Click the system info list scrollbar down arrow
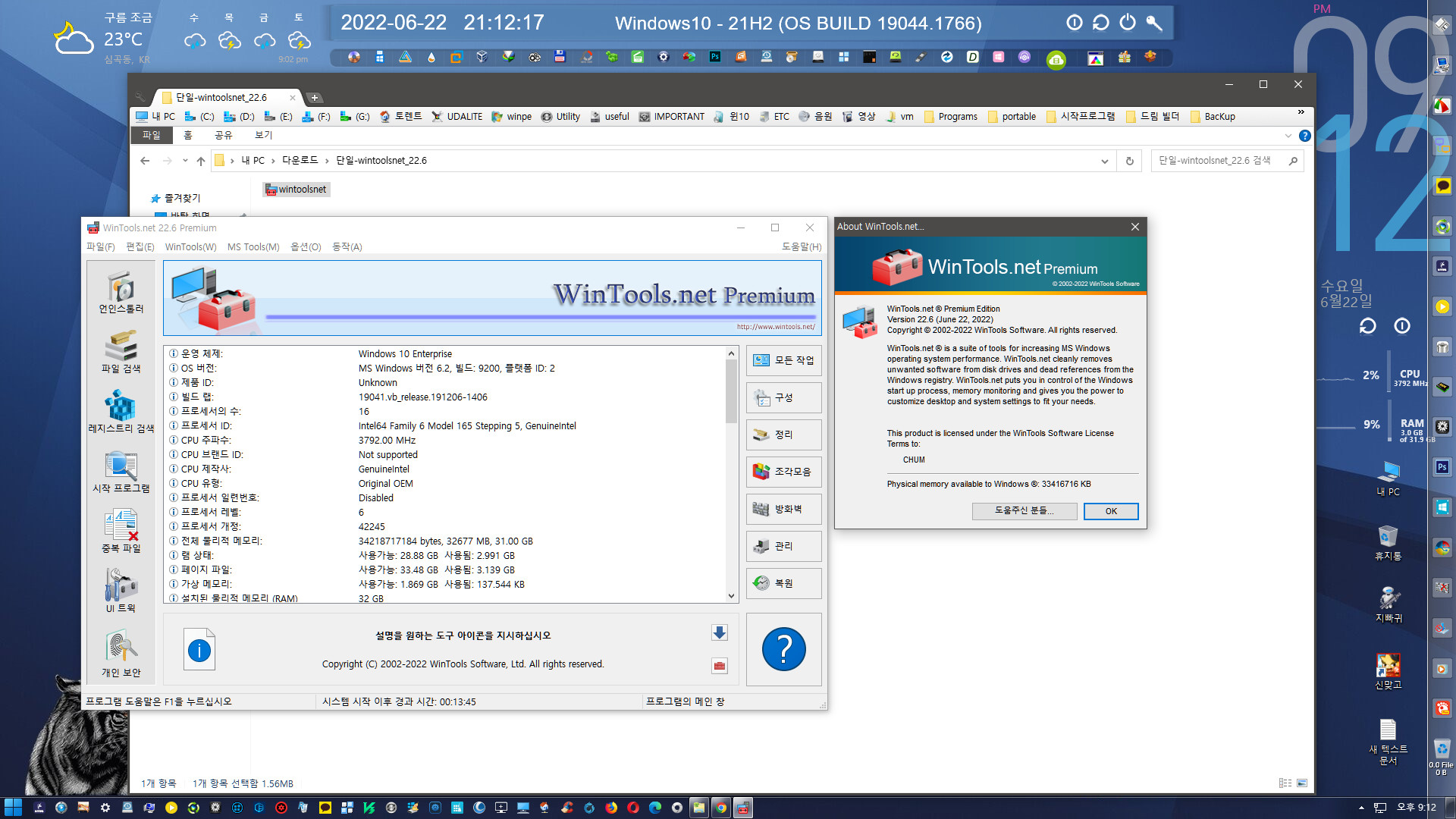The width and height of the screenshot is (1456, 819). click(x=731, y=596)
